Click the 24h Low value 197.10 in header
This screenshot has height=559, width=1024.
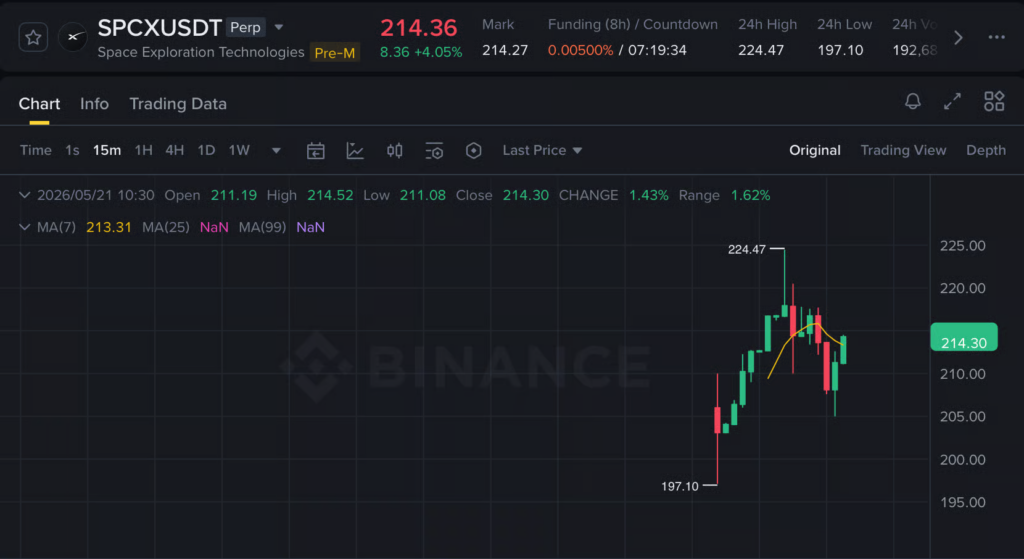coord(840,50)
